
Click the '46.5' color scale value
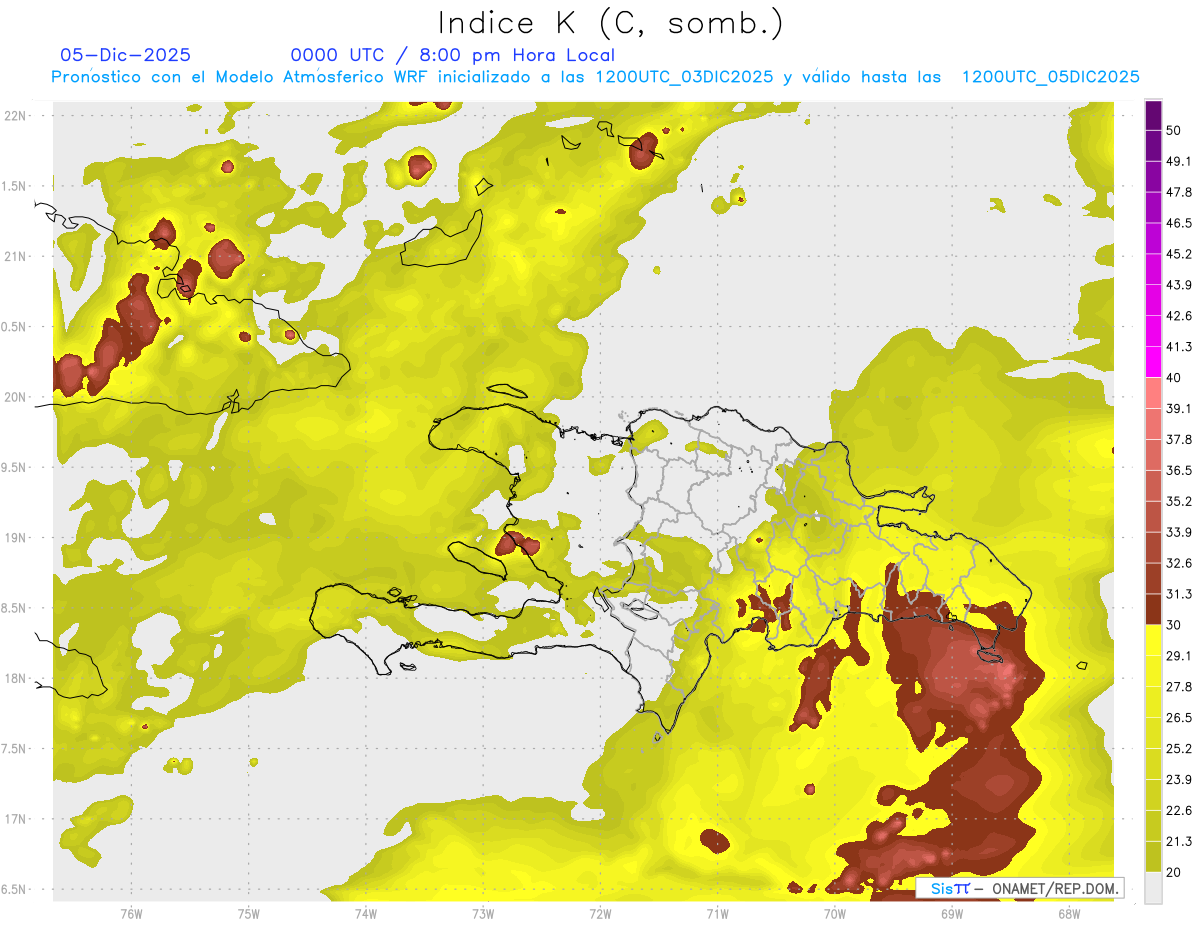pyautogui.click(x=1179, y=223)
